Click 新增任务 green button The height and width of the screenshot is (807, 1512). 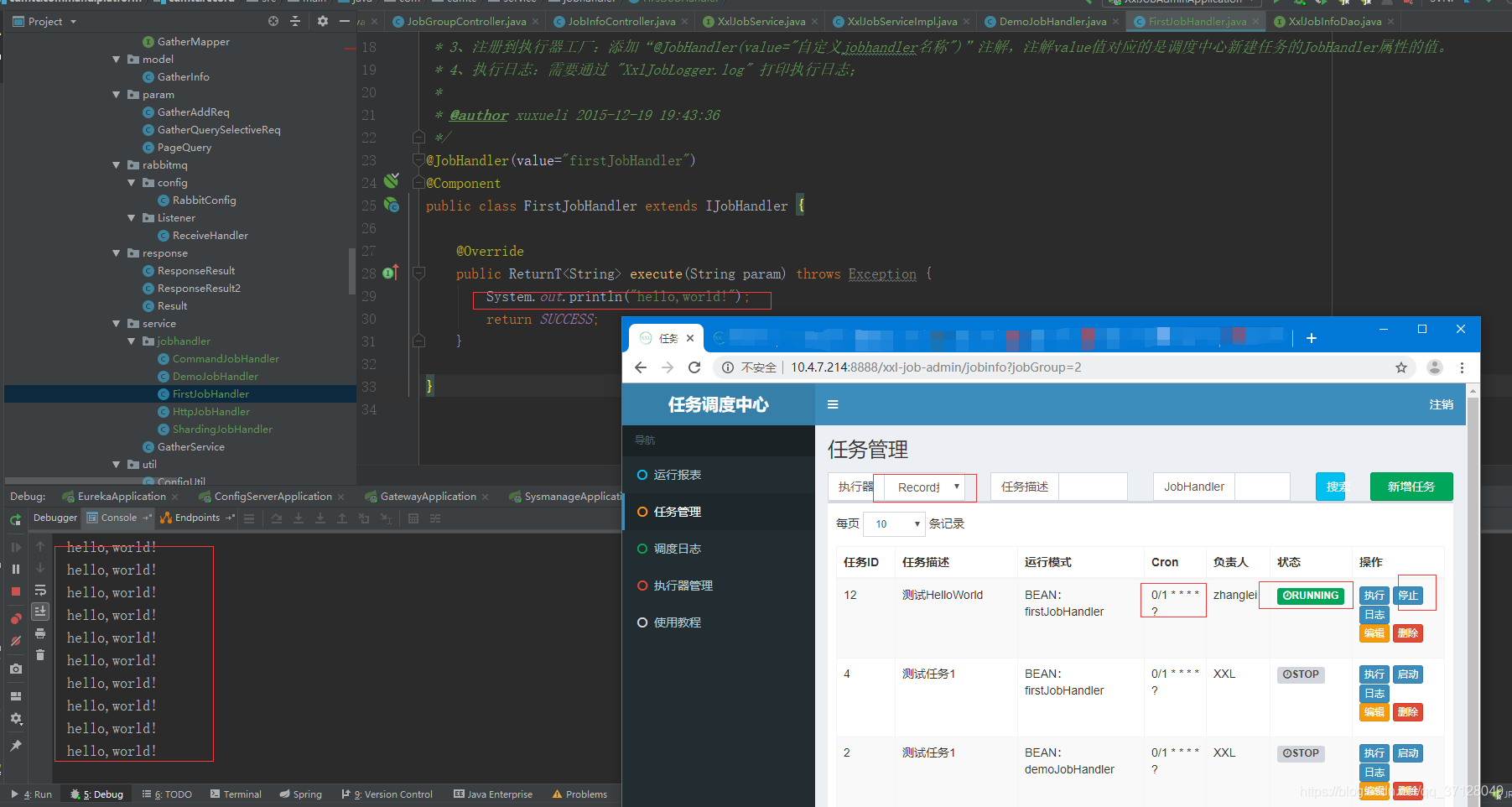(x=1411, y=487)
